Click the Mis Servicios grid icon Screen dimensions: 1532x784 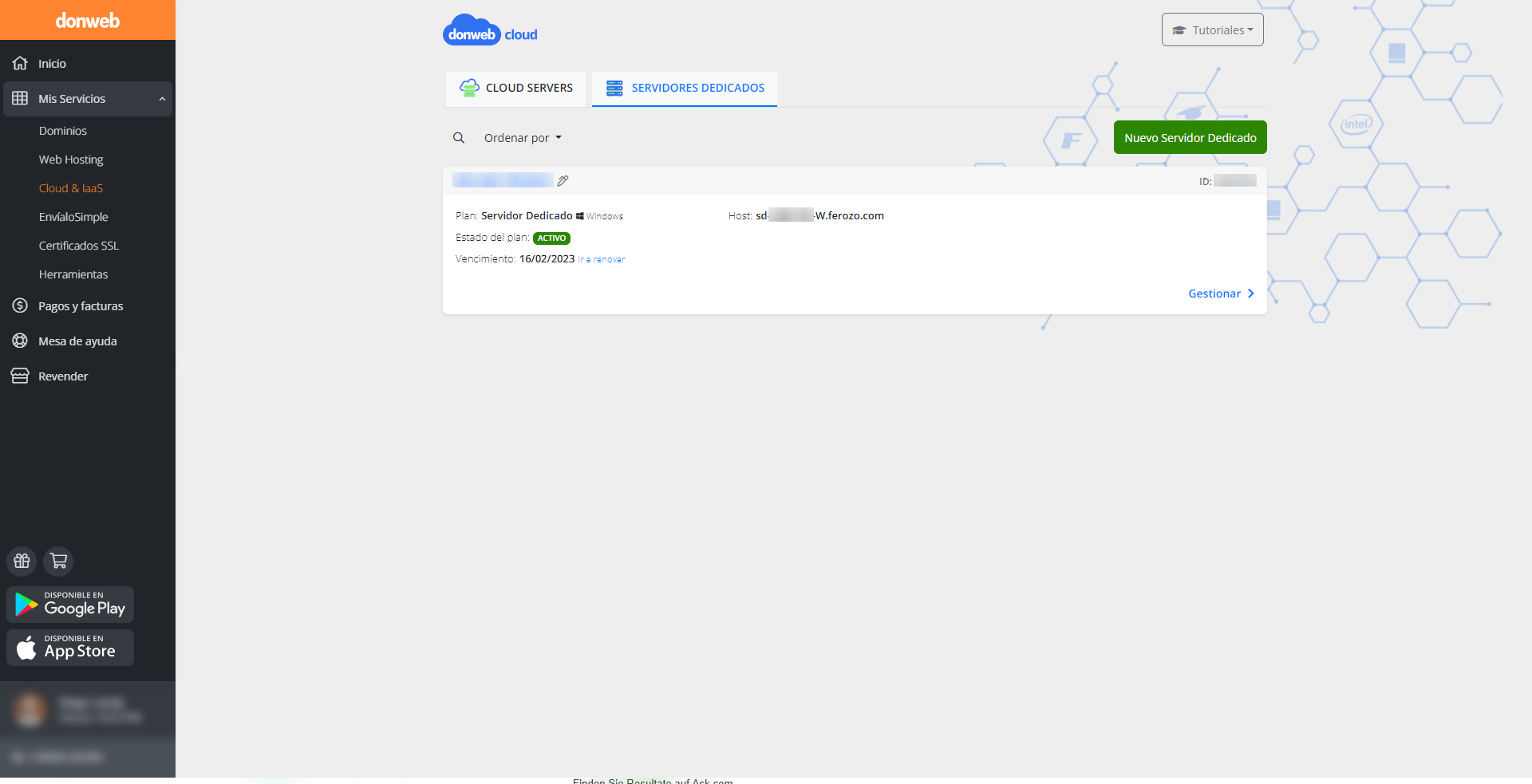(x=20, y=98)
